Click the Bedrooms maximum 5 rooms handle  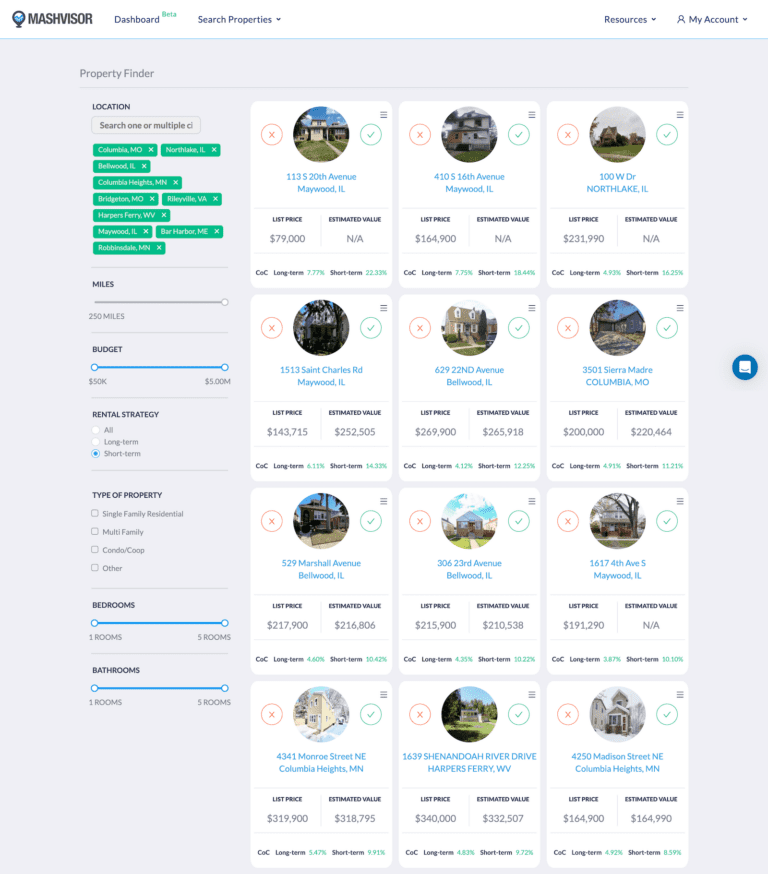pos(225,623)
